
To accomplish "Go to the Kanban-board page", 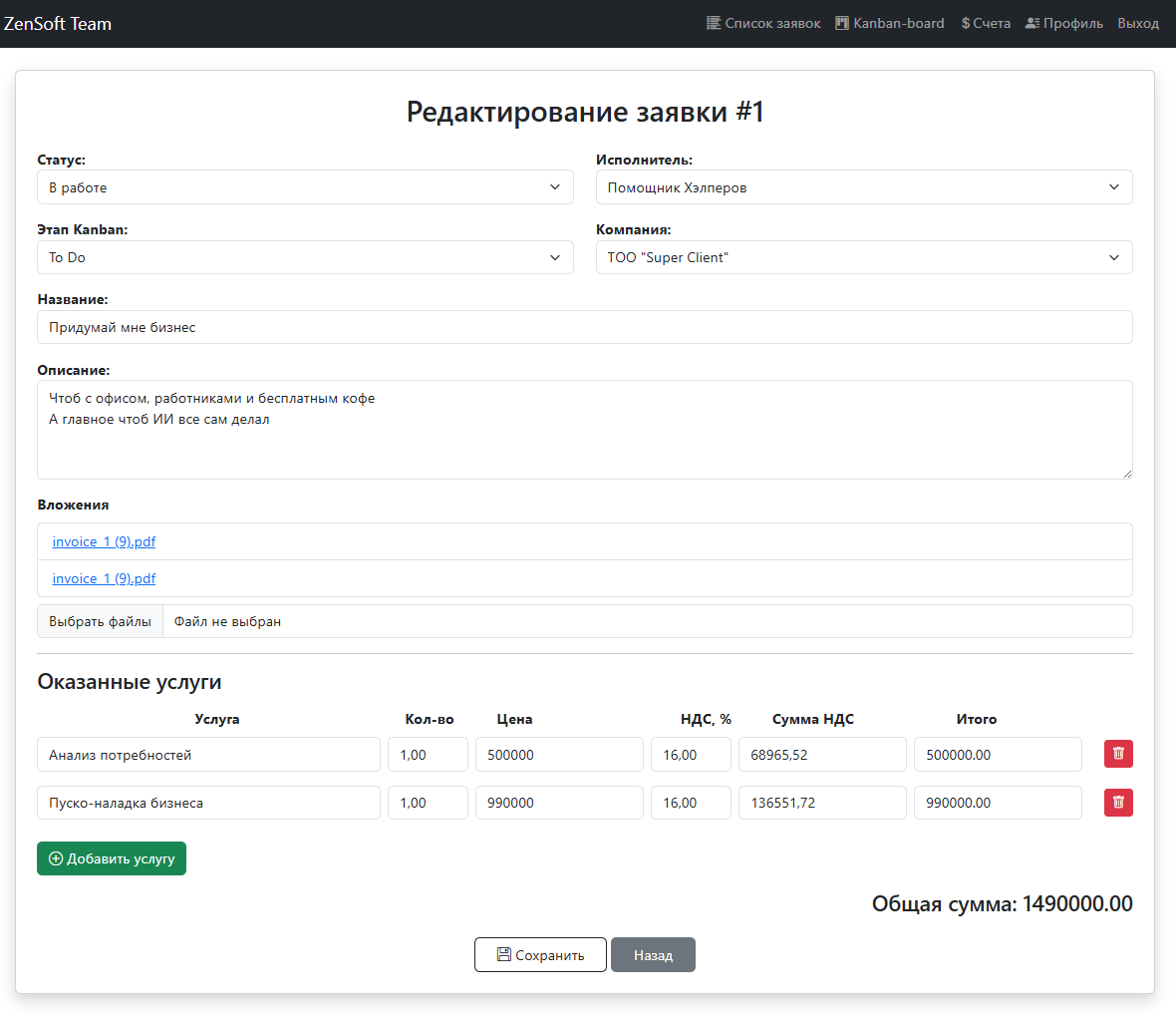I will pyautogui.click(x=889, y=23).
